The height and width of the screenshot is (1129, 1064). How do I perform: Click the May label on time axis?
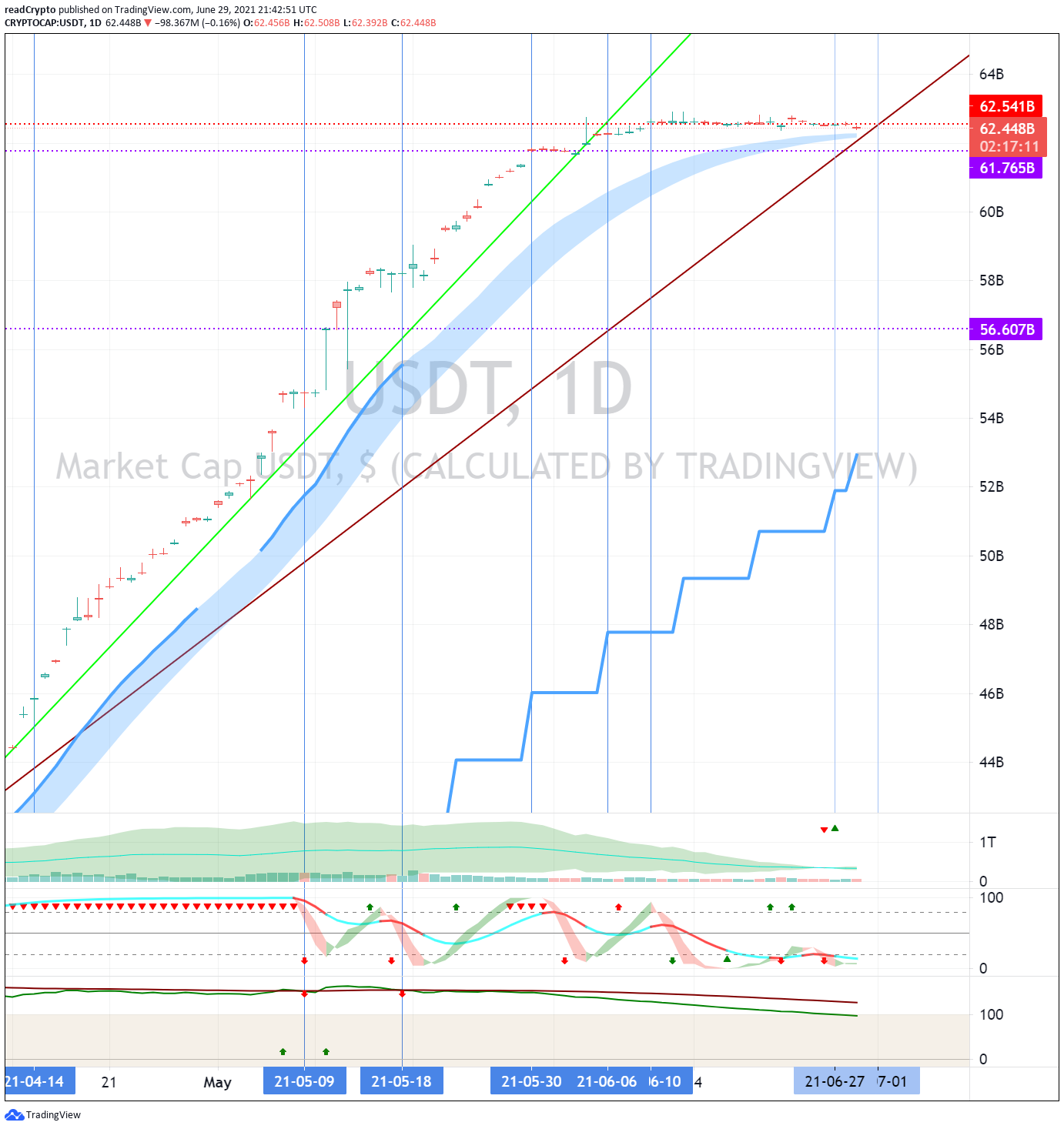217,1082
